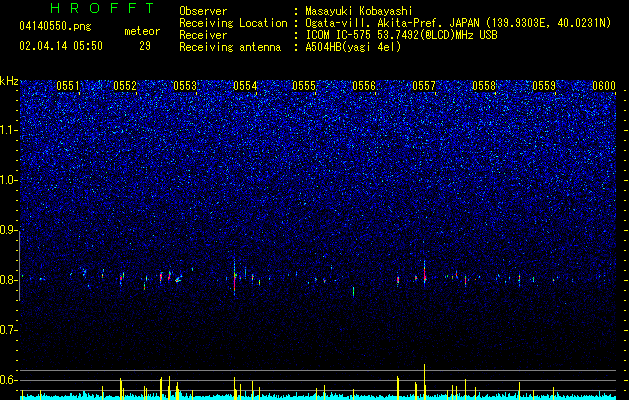Click the Receiving Location label

point(233,23)
